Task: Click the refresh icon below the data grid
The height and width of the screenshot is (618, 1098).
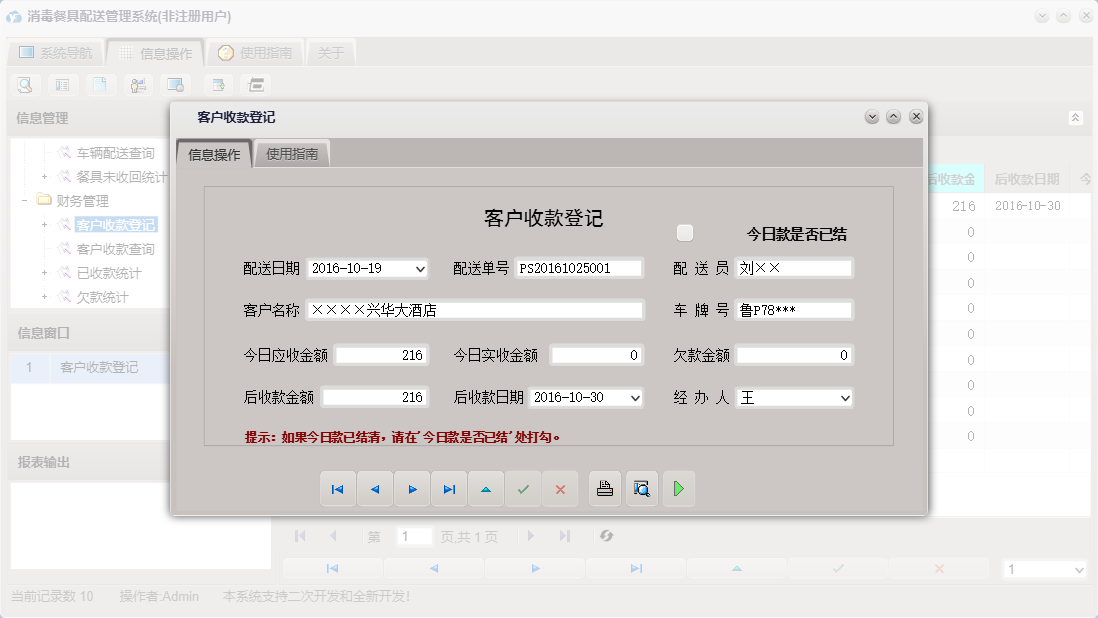Action: coord(607,536)
